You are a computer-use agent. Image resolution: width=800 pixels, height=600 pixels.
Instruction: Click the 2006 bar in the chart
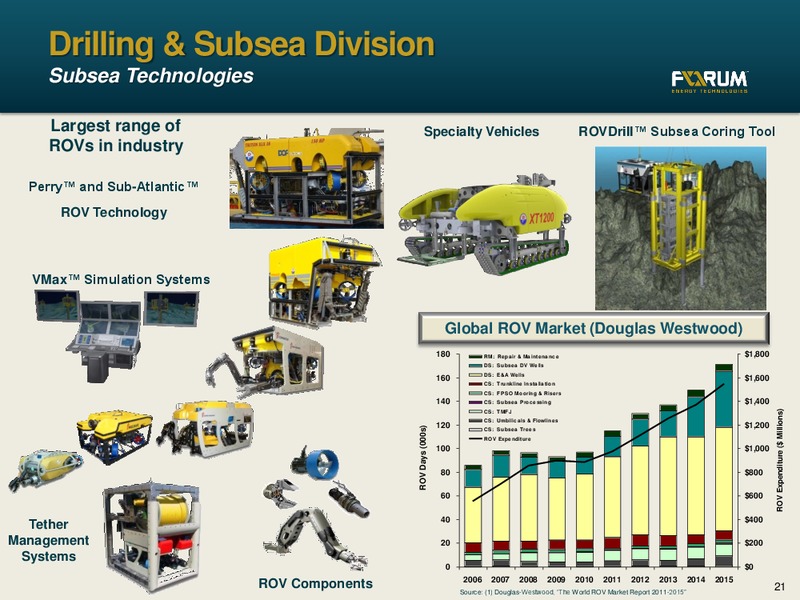[473, 516]
